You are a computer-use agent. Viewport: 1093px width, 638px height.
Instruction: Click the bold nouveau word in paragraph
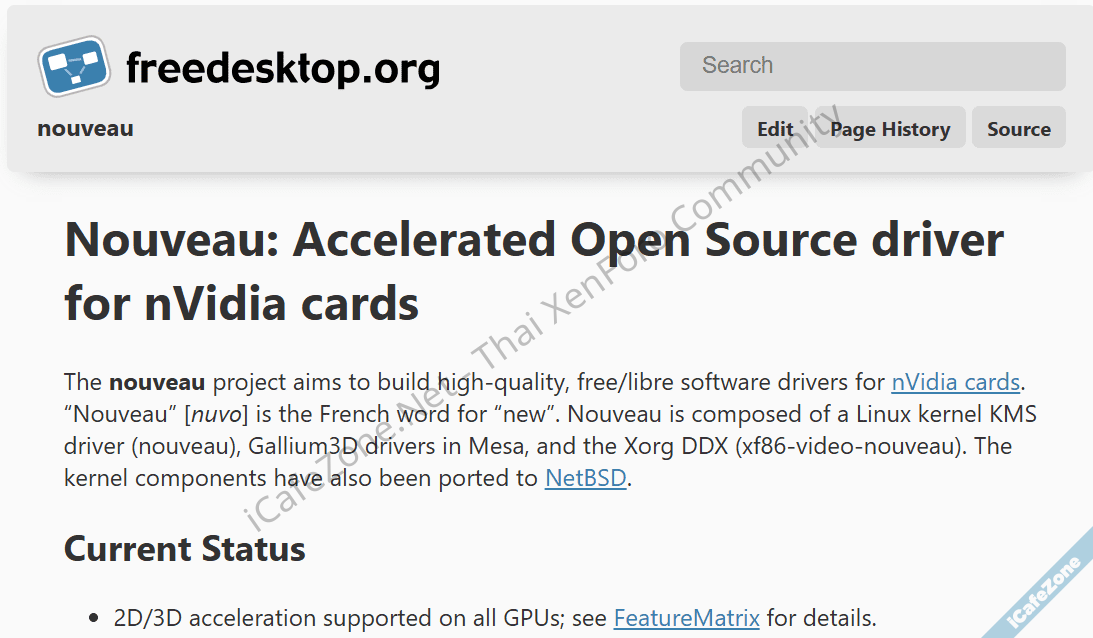click(157, 382)
